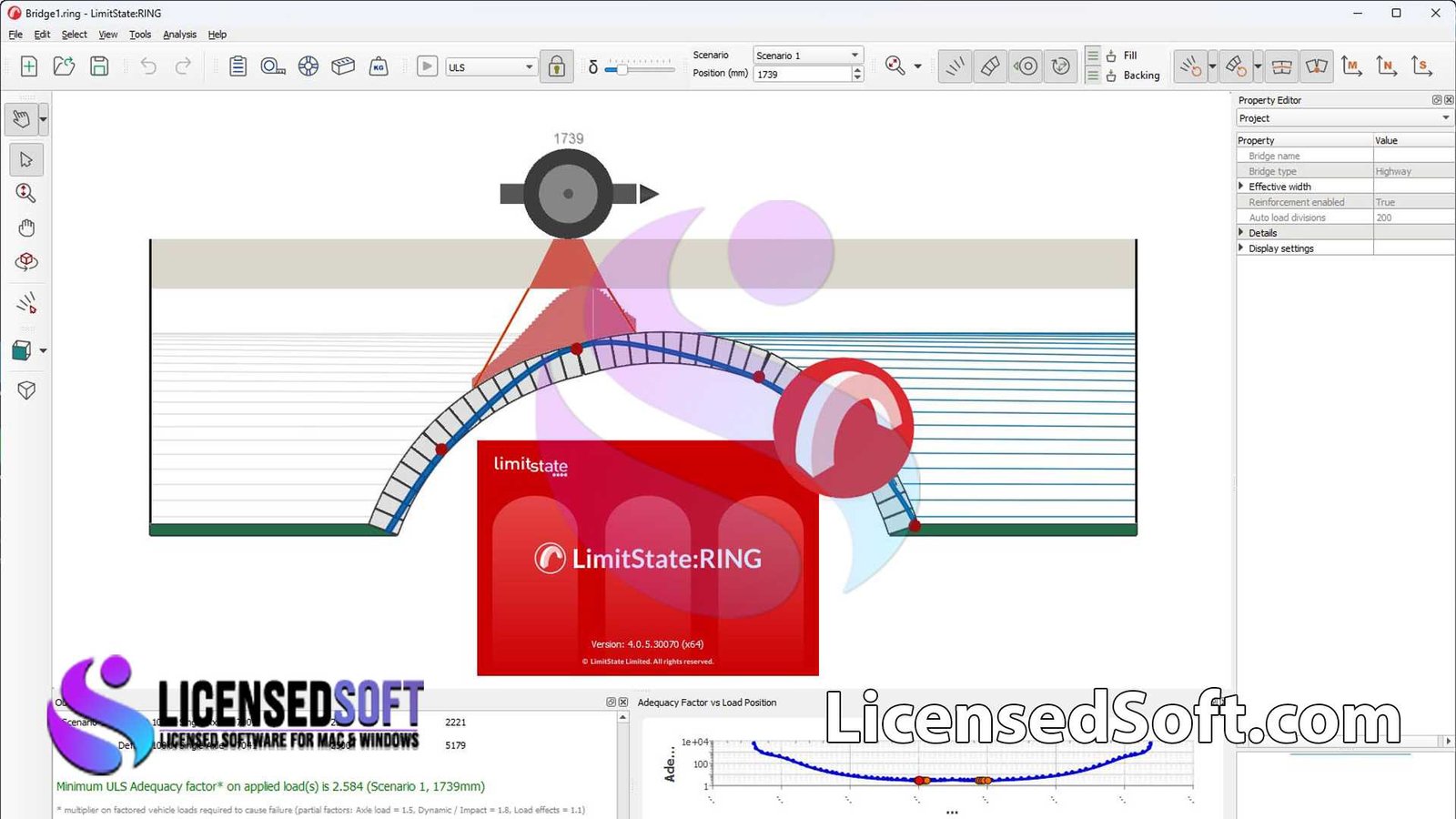Float the Property Editor panel
The height and width of the screenshot is (819, 1456).
coord(1437,100)
